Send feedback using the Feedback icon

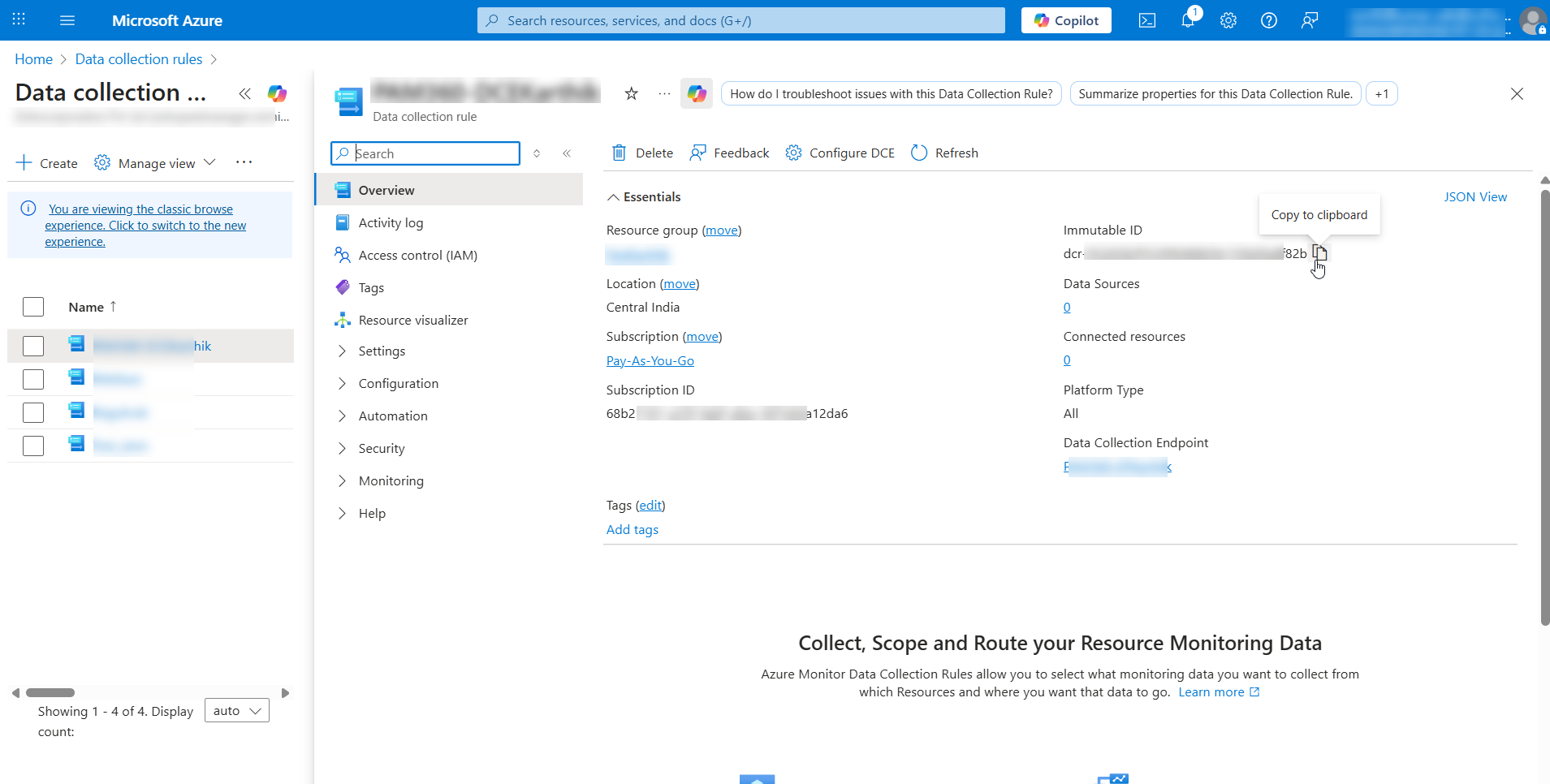coord(728,153)
